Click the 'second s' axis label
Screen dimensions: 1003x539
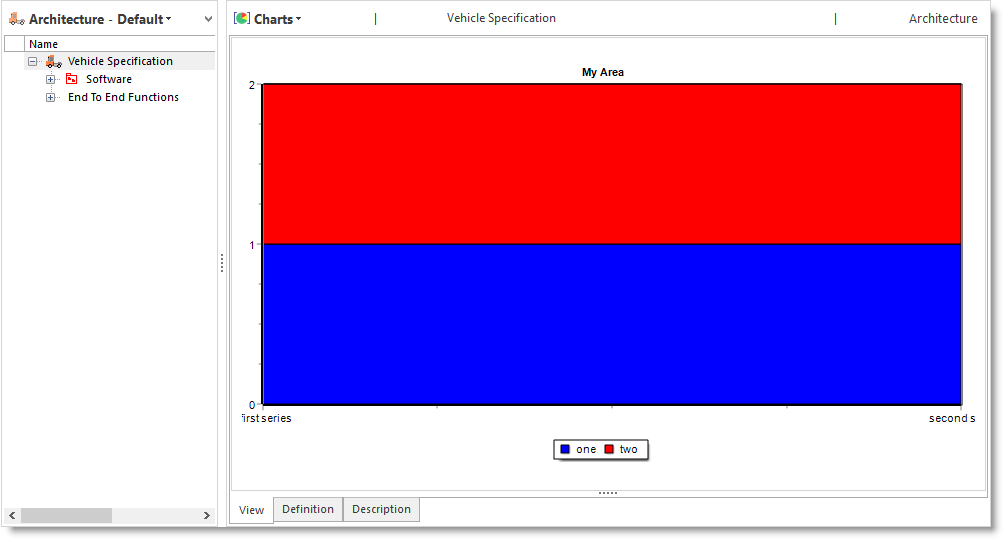pyautogui.click(x=952, y=418)
